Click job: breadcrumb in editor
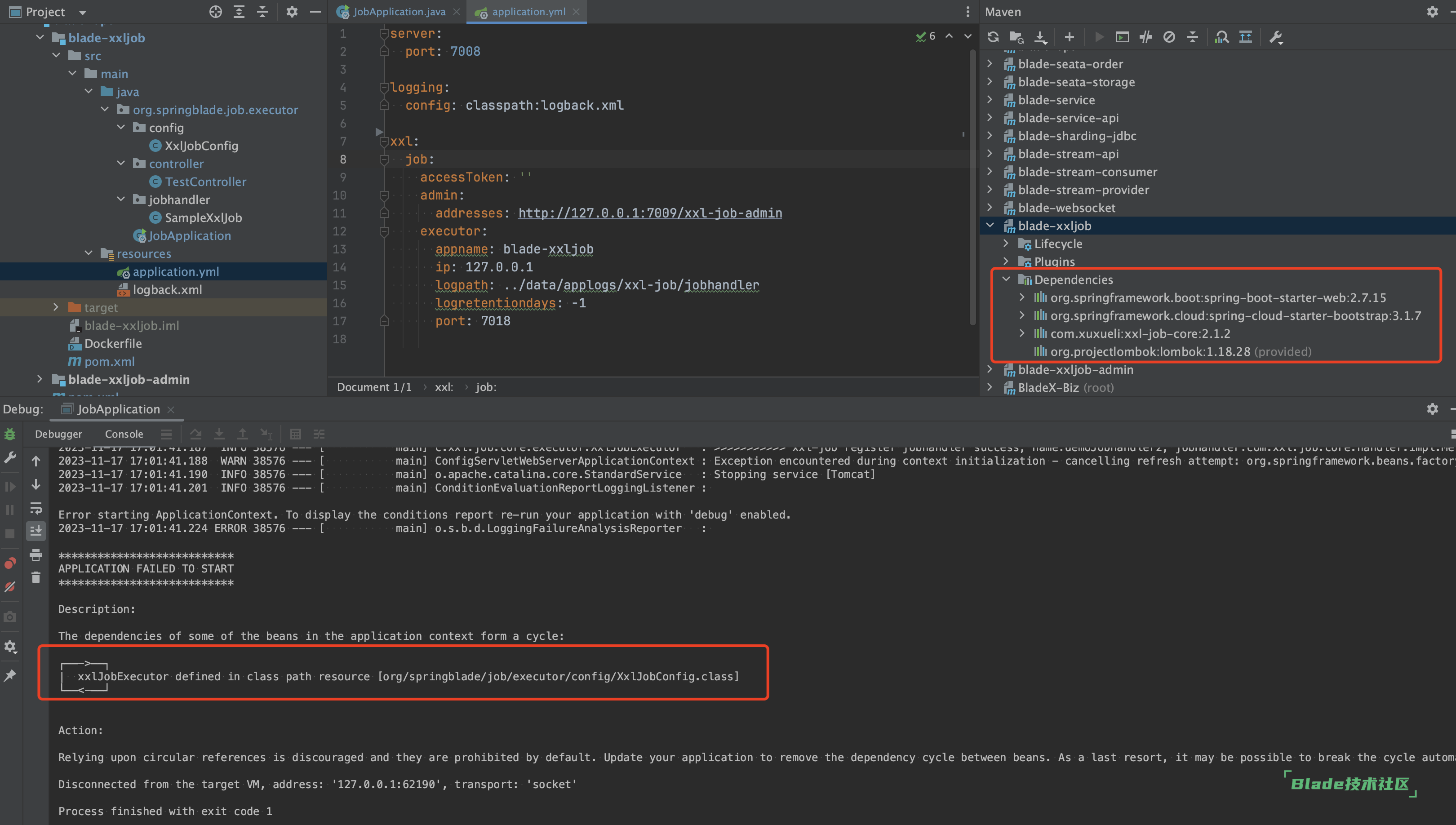 485,387
